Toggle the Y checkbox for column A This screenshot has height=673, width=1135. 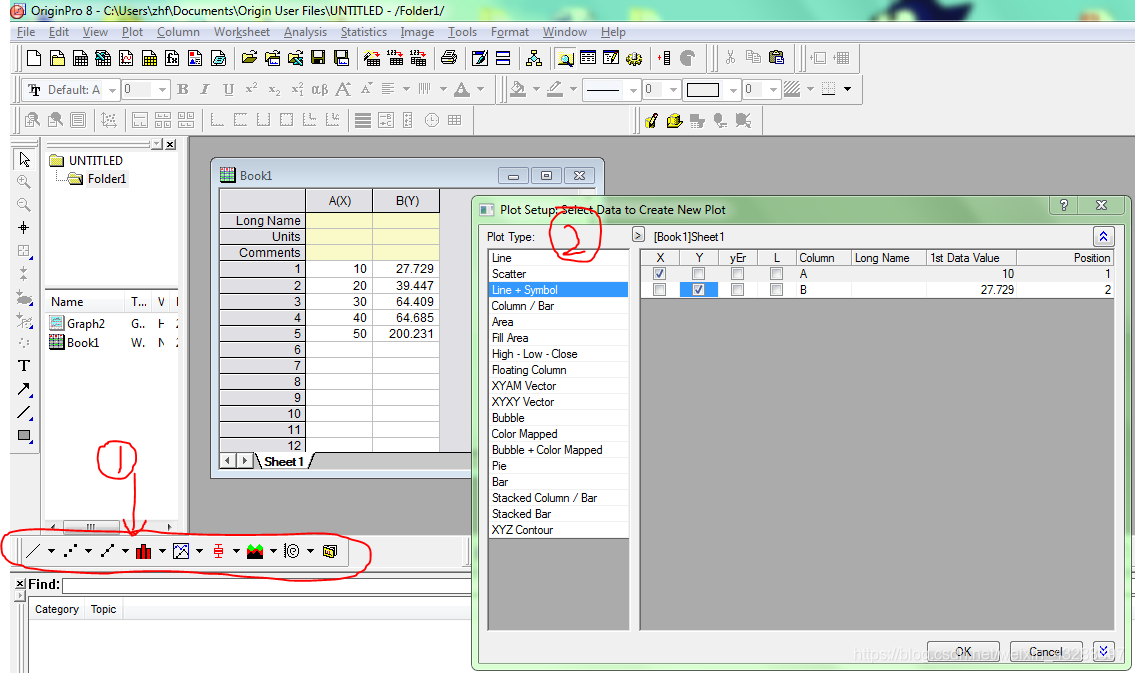[699, 274]
